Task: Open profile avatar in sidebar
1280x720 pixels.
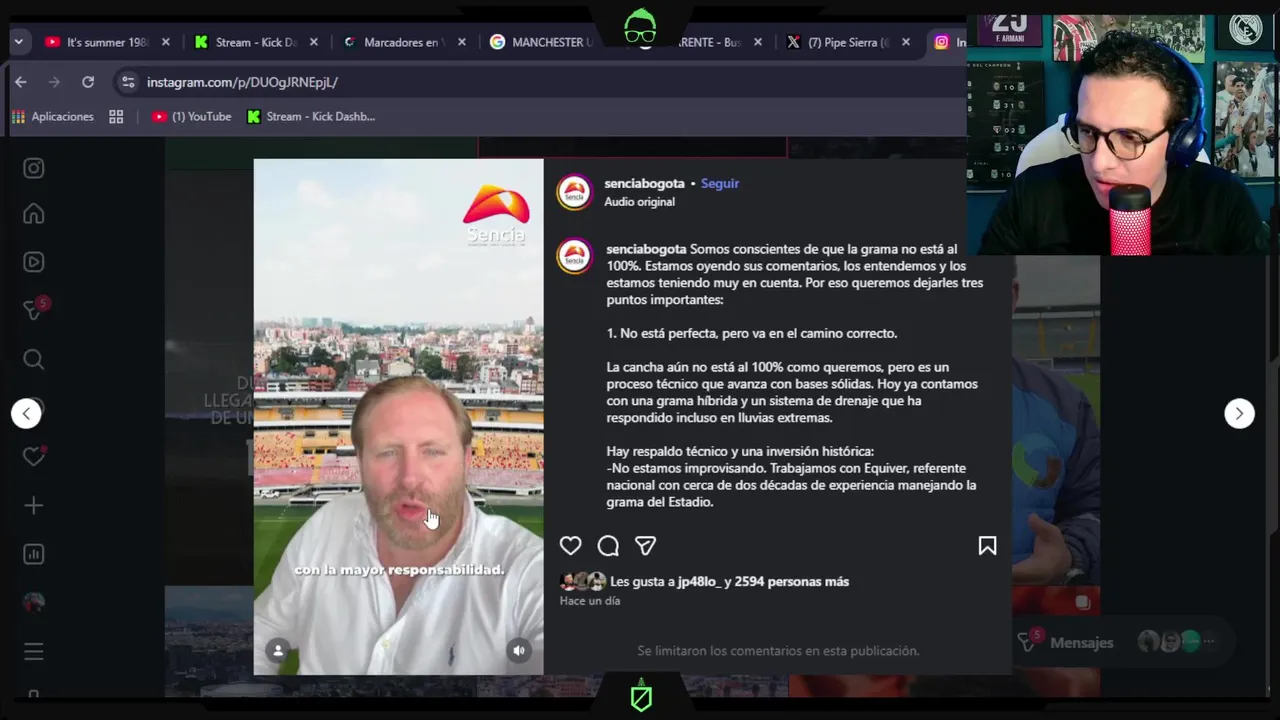Action: [34, 602]
